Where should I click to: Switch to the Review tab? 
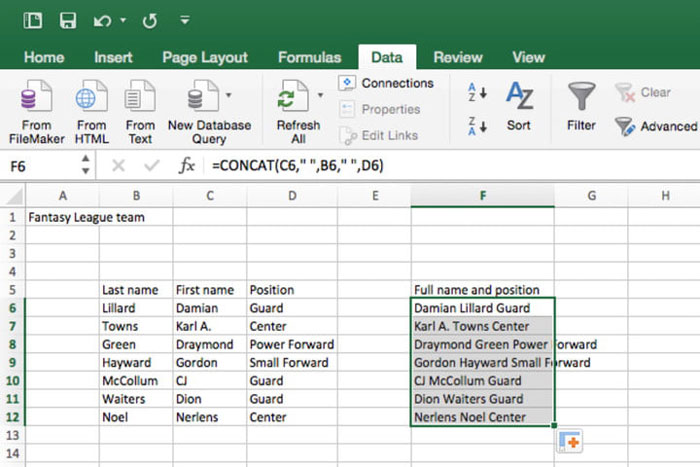point(458,57)
